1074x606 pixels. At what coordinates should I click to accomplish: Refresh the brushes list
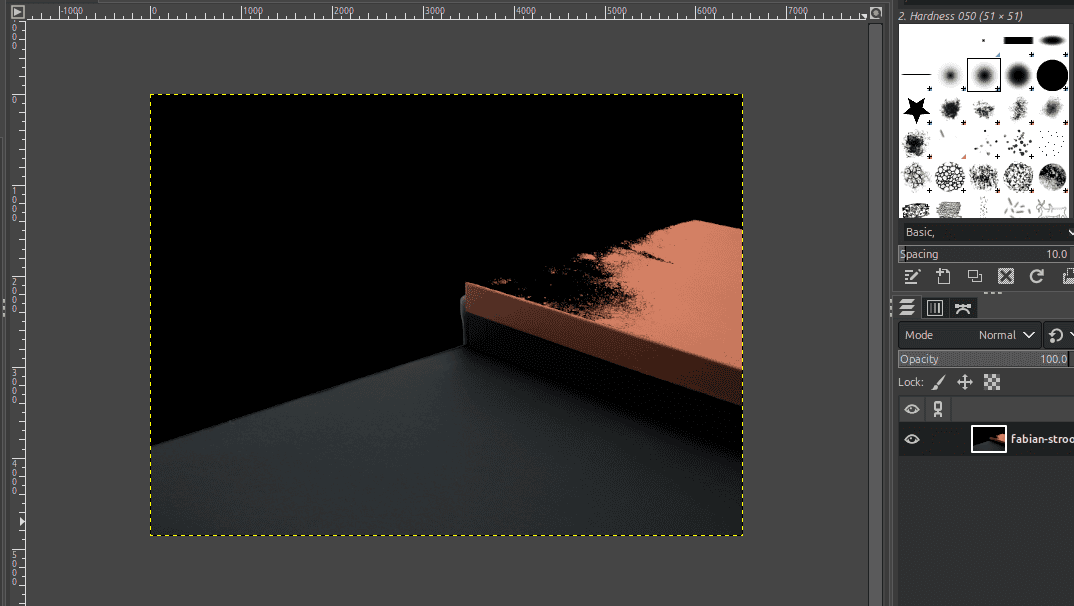pyautogui.click(x=1037, y=277)
